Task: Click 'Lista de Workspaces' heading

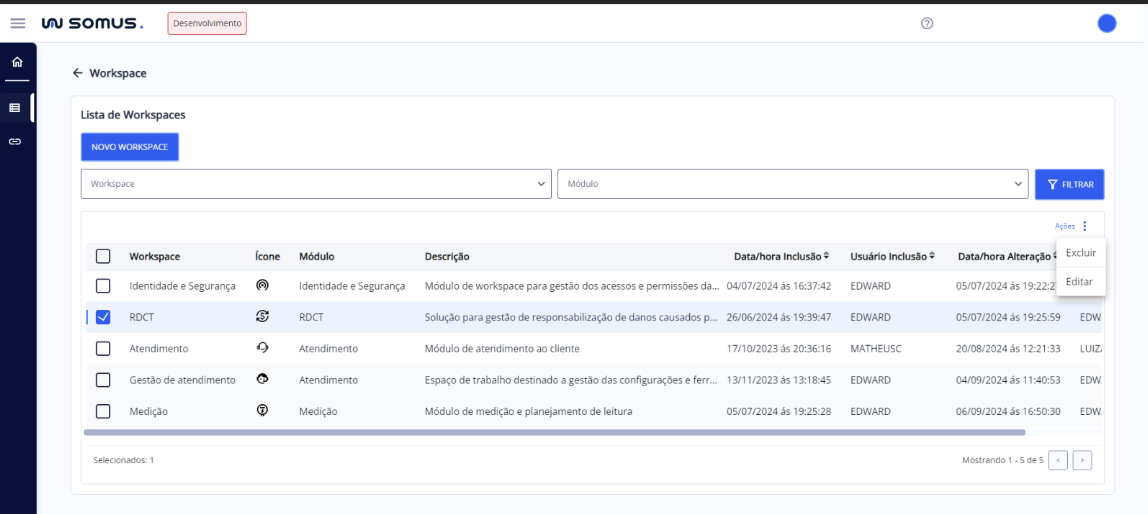Action: pos(133,115)
